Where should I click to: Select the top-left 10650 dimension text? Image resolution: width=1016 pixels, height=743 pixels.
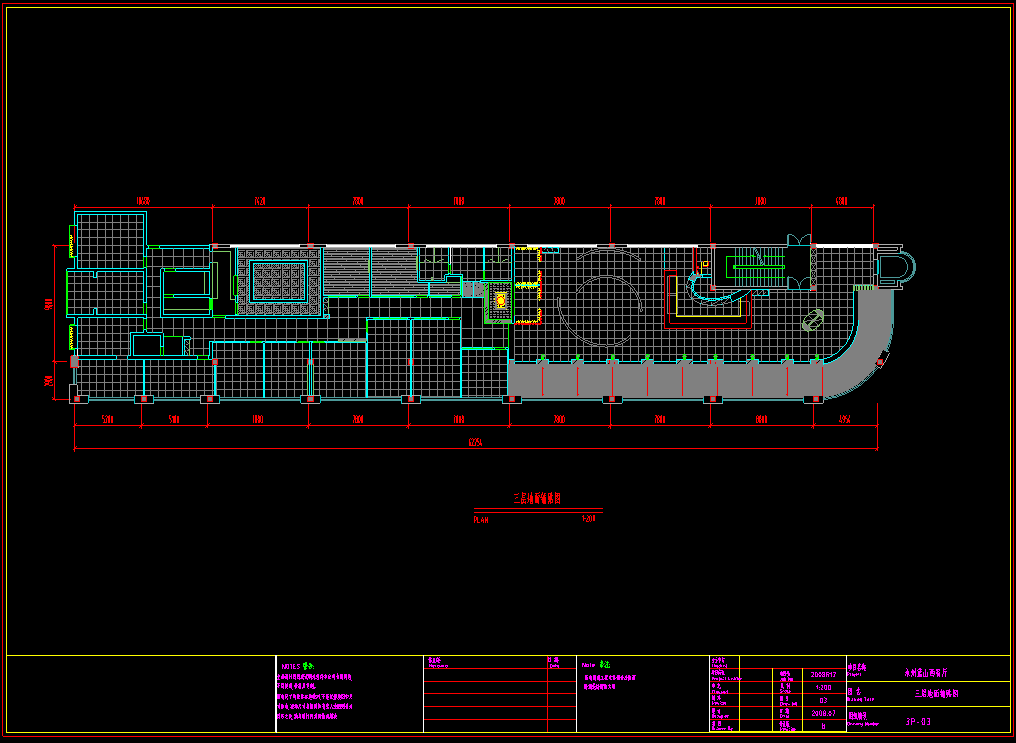click(x=142, y=202)
